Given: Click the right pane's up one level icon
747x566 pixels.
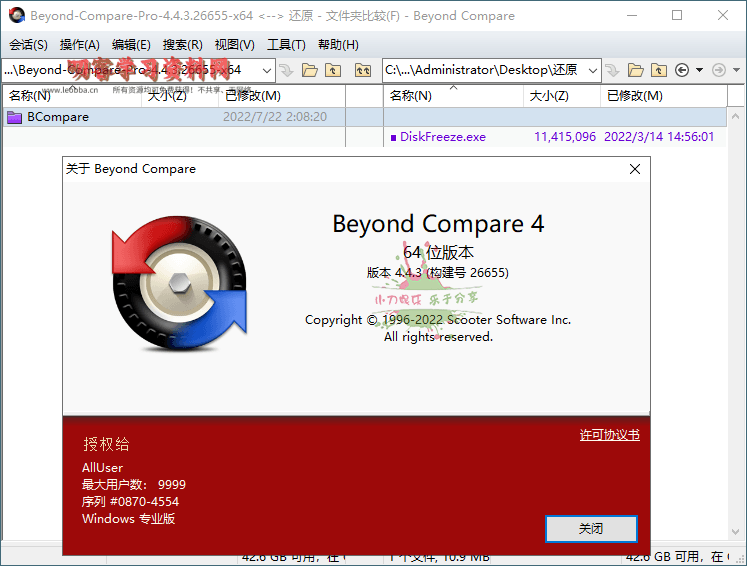Looking at the screenshot, I should coord(659,70).
